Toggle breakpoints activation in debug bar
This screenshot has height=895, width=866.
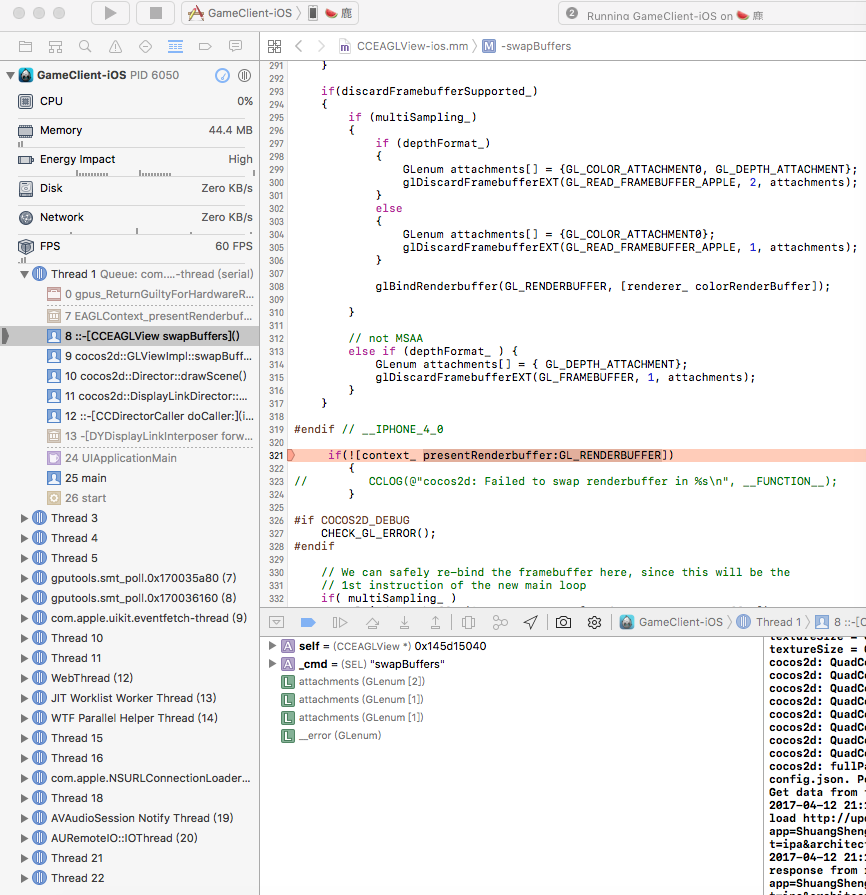click(x=308, y=622)
